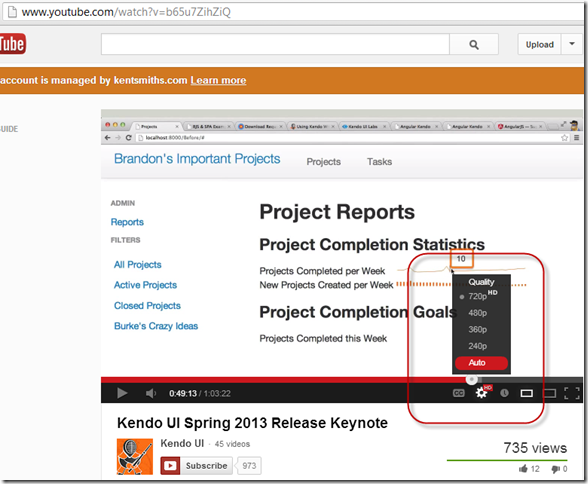Toggle closed captions CC icon
Screen dimensions: 588x484
[x=459, y=393]
